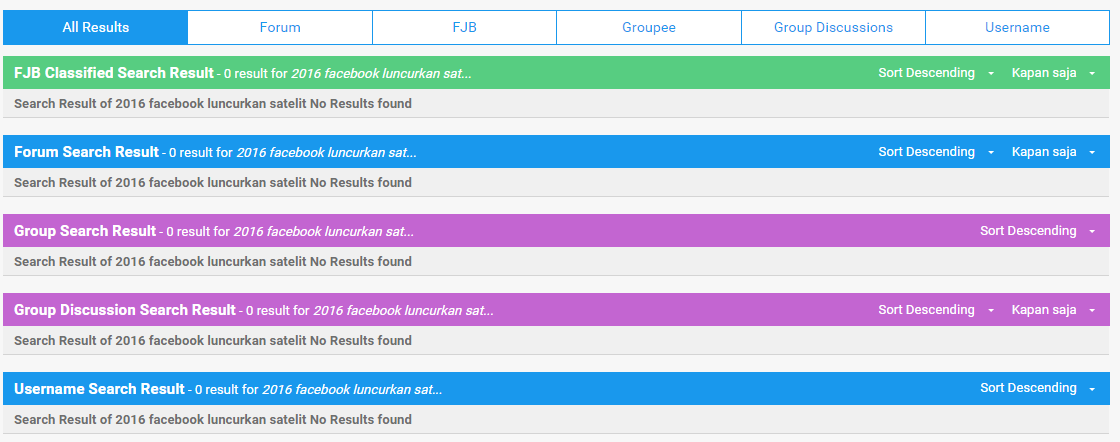Switch to the Forum tab

[x=280, y=28]
